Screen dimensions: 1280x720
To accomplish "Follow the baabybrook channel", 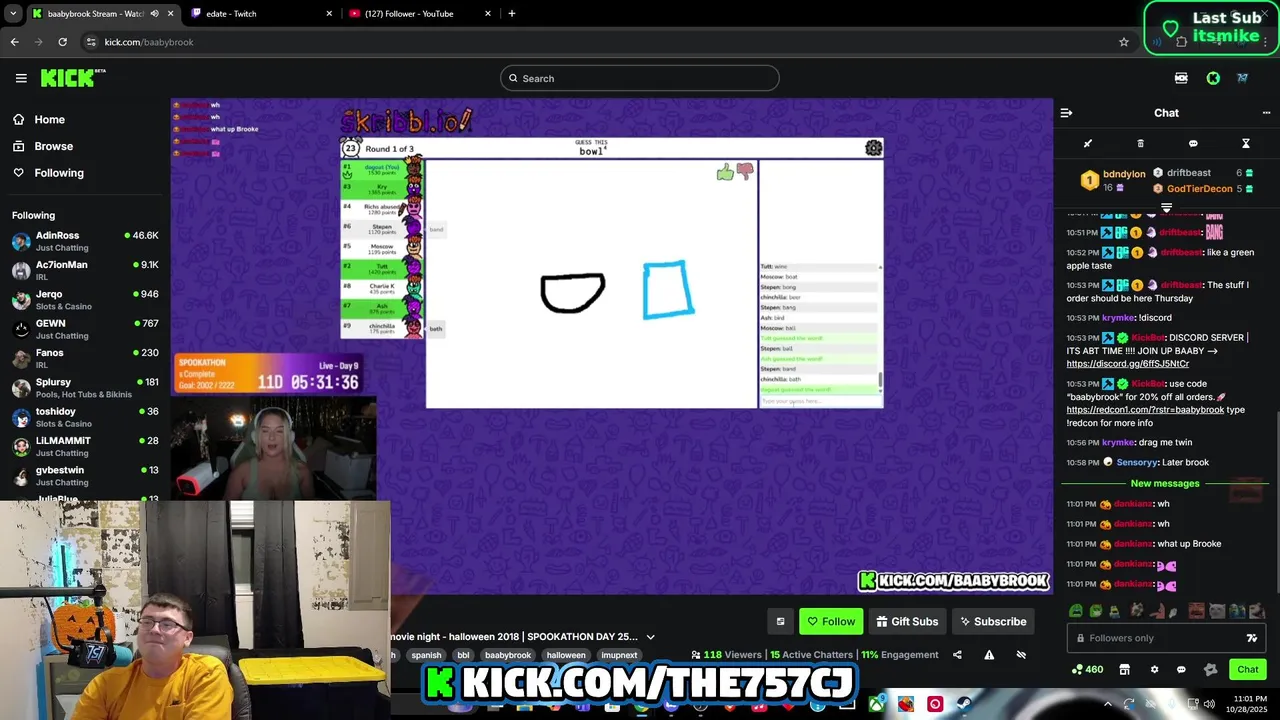I will (831, 622).
